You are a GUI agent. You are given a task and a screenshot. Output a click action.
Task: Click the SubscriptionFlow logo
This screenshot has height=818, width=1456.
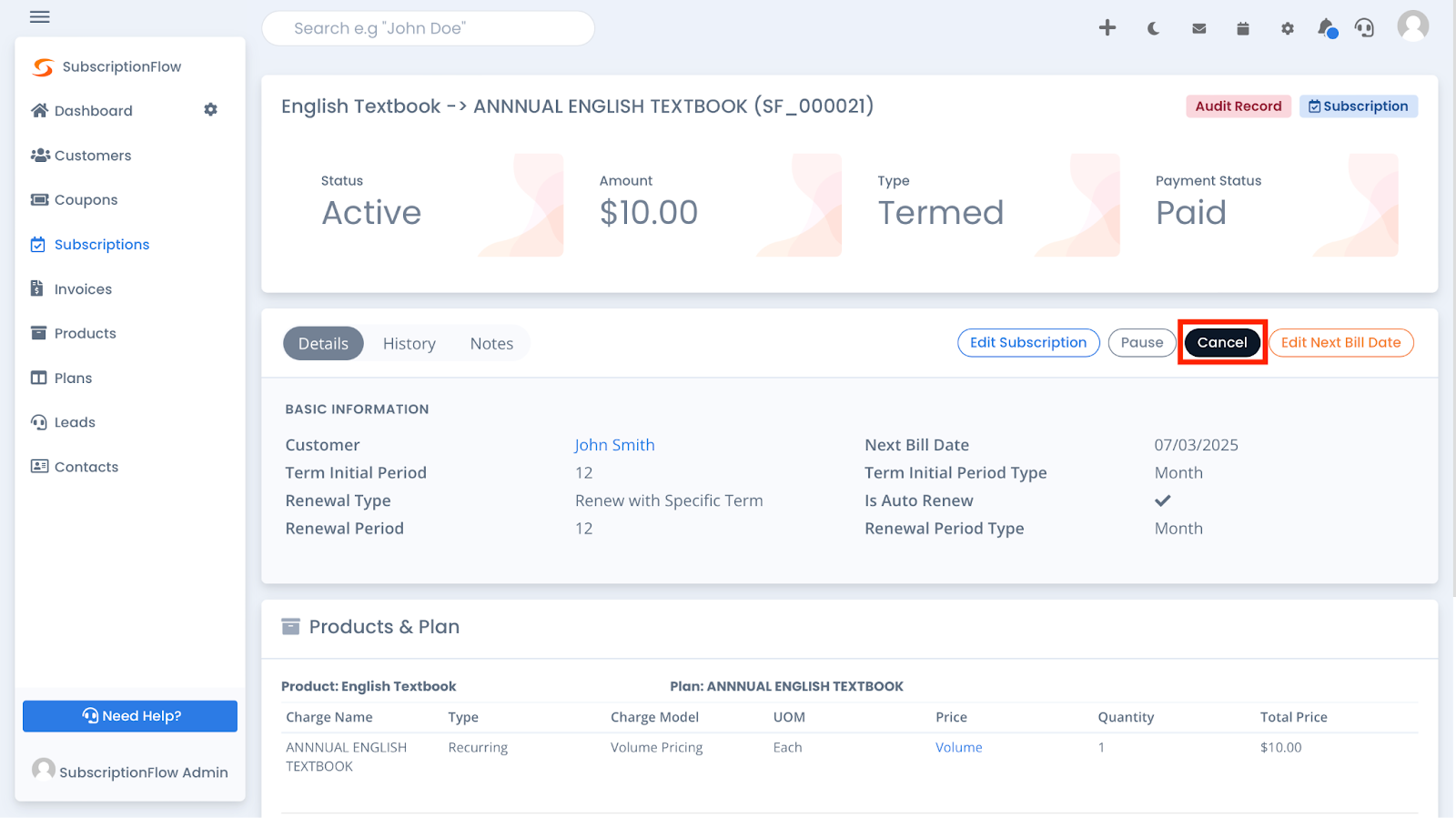click(x=106, y=66)
